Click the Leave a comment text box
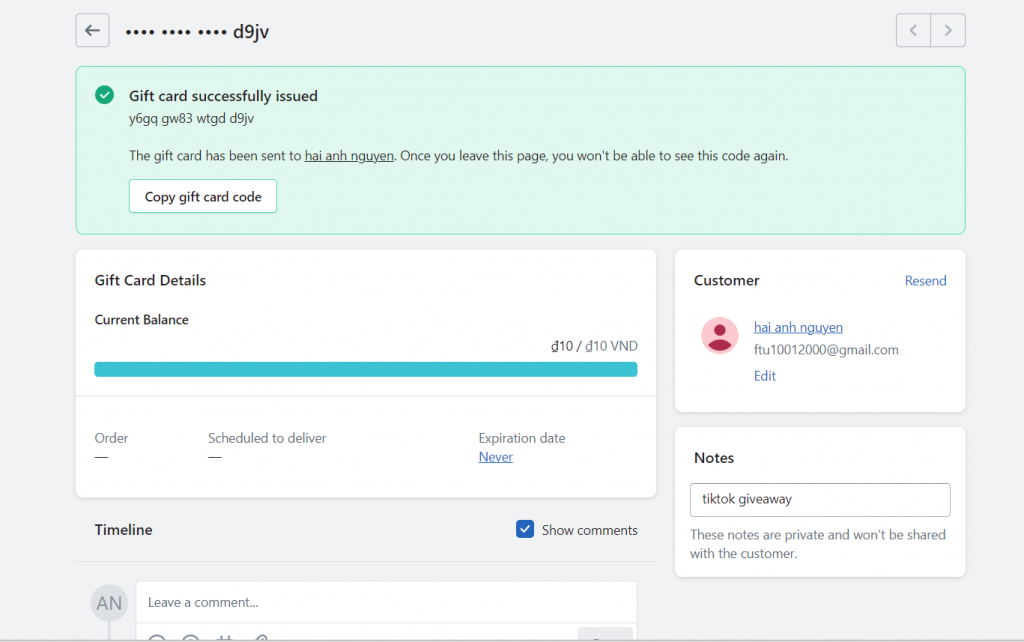The width and height of the screenshot is (1024, 642). 386,602
